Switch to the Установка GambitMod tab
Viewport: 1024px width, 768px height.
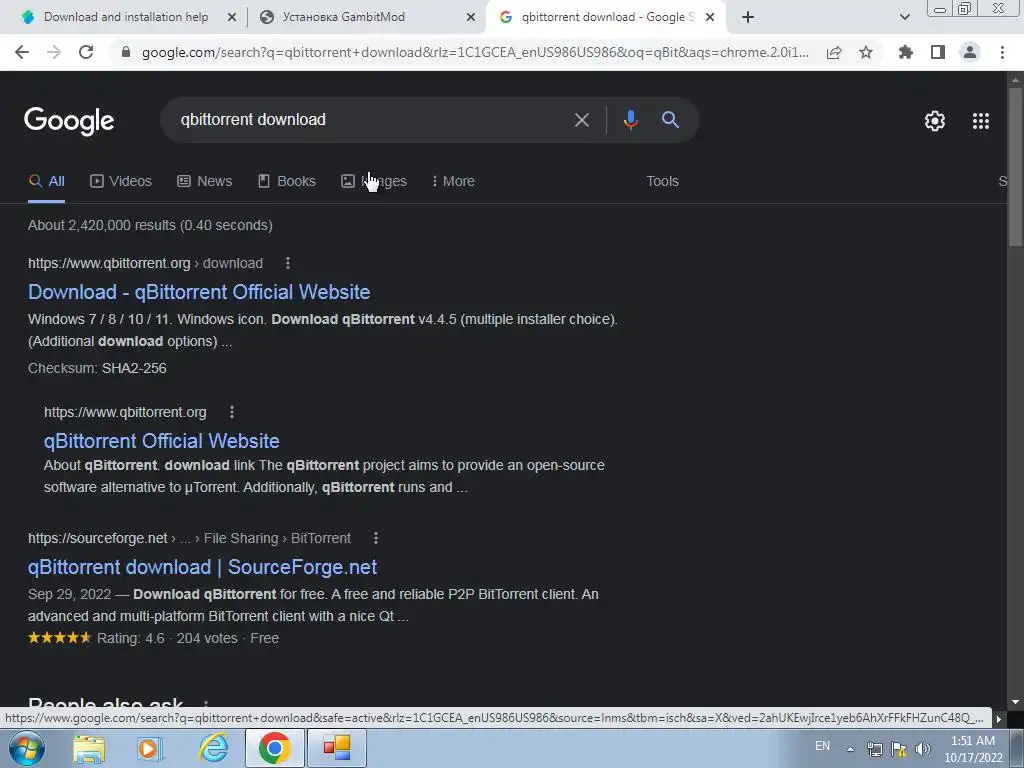(x=344, y=17)
